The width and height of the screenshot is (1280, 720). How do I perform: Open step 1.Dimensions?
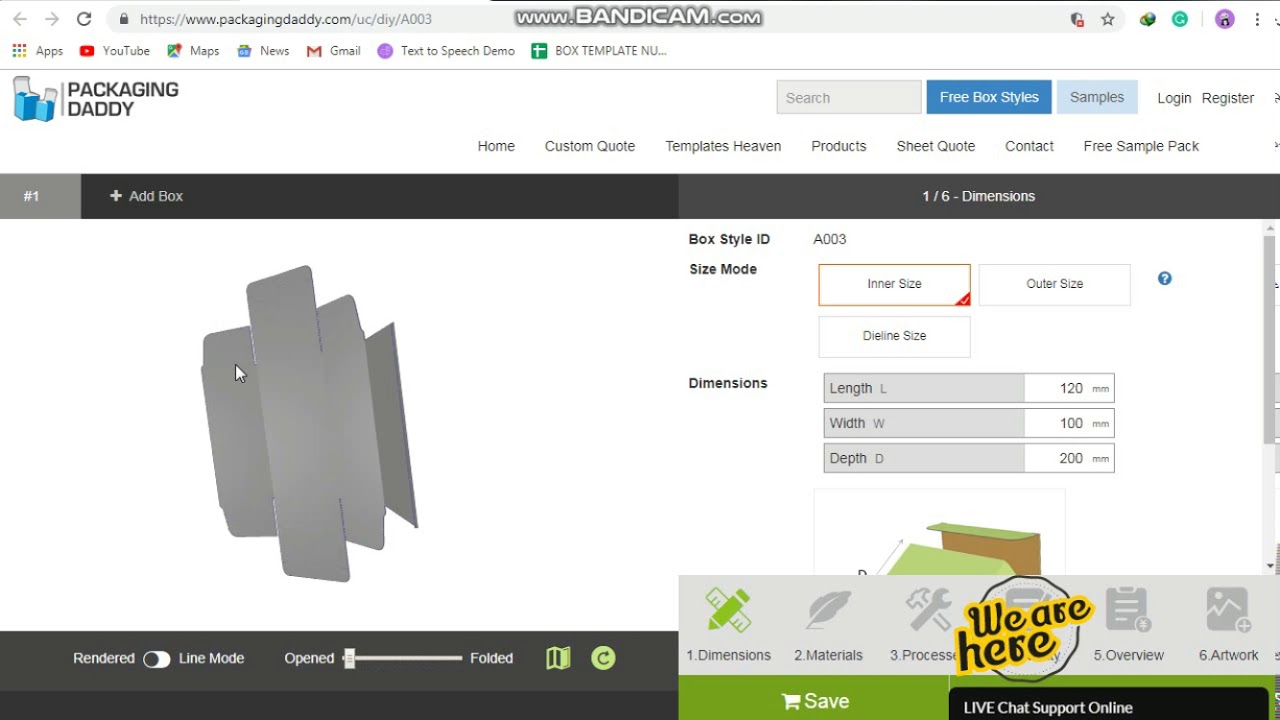coord(728,625)
